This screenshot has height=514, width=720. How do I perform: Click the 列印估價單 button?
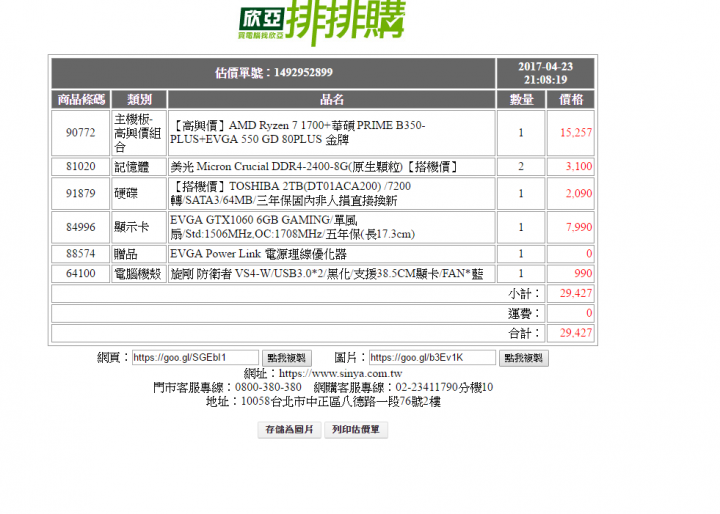[x=356, y=429]
